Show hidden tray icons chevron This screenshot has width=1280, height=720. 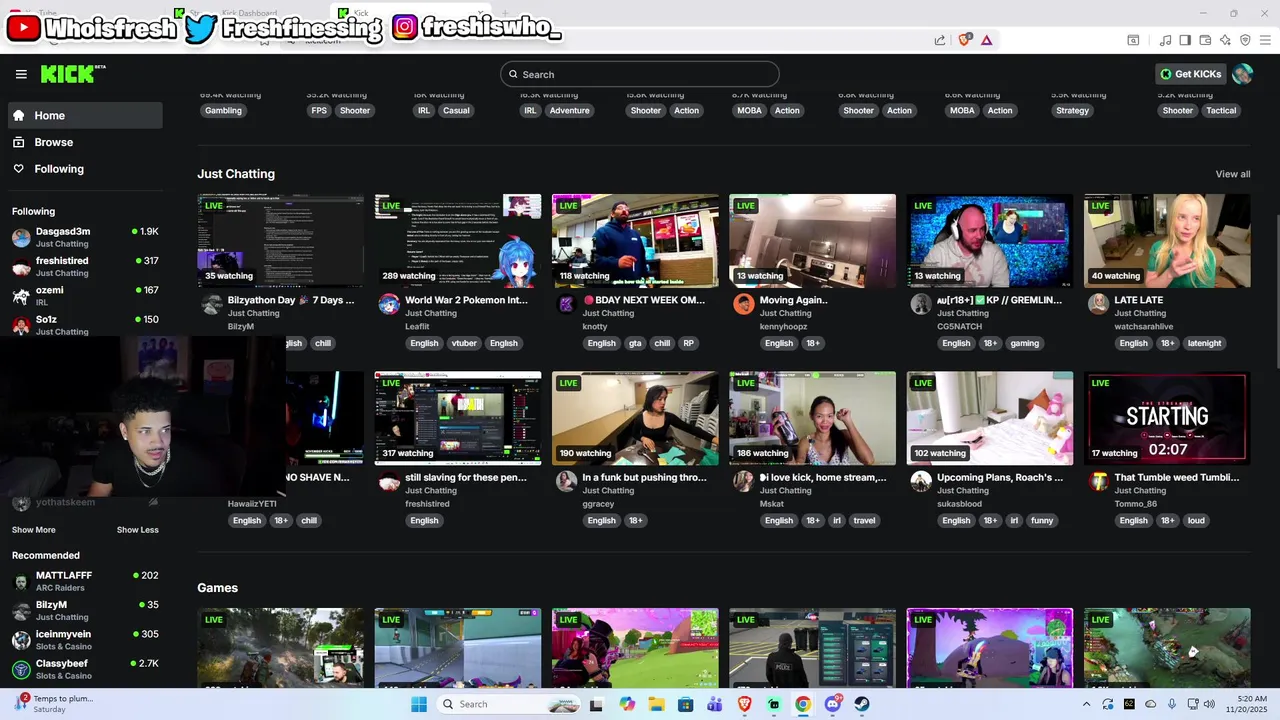point(1087,704)
